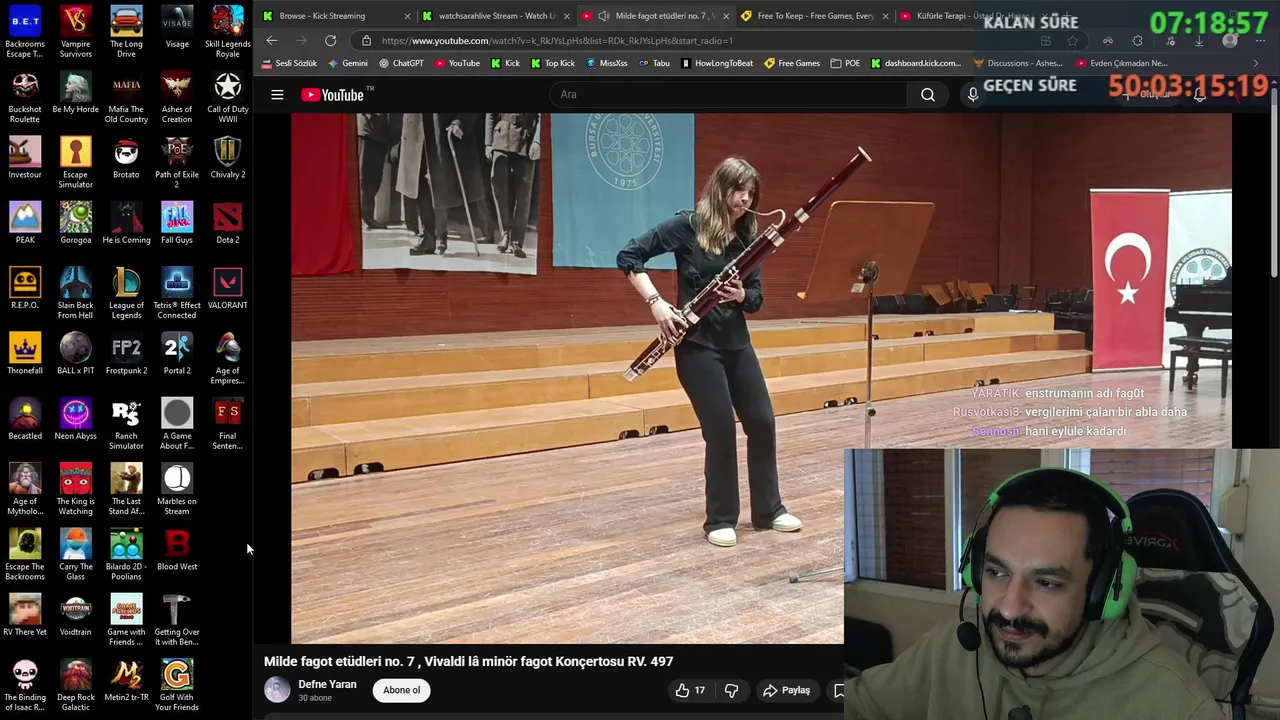This screenshot has width=1280, height=720.
Task: Open the Sesli Sözlük bookmark
Action: click(x=289, y=63)
